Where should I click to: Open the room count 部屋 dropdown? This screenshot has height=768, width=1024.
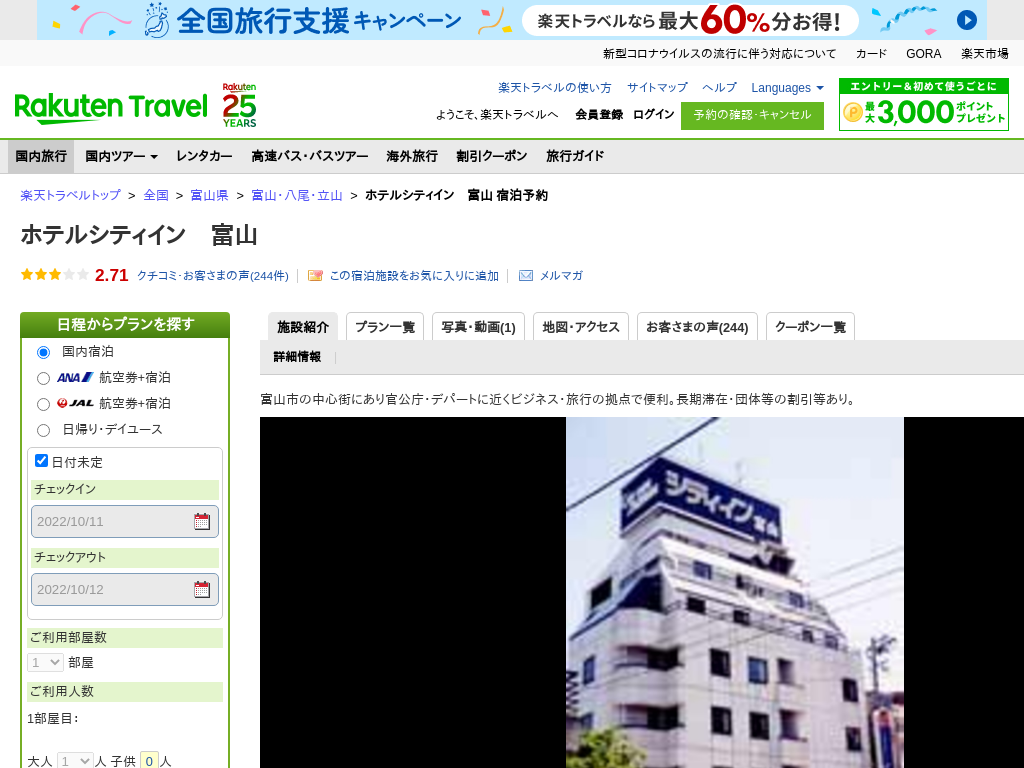coord(45,662)
